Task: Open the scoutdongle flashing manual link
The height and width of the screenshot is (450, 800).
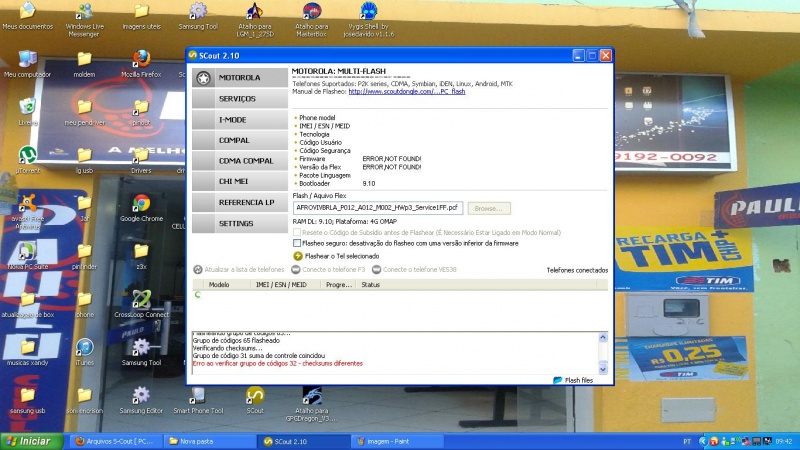Action: click(x=407, y=91)
